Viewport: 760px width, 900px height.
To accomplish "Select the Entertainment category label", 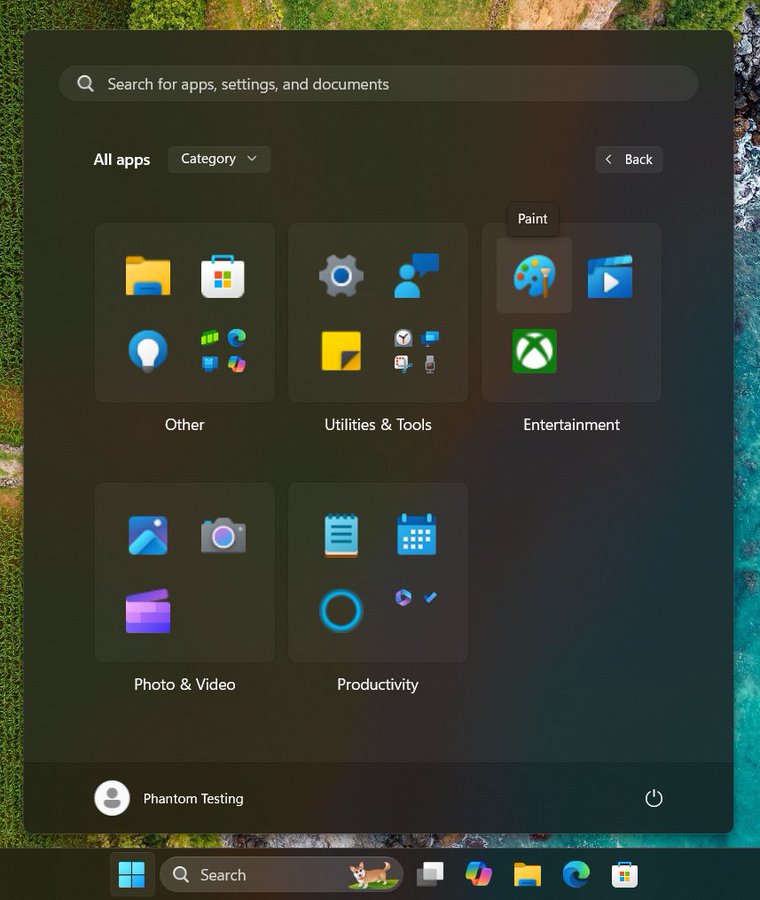I will [x=571, y=425].
